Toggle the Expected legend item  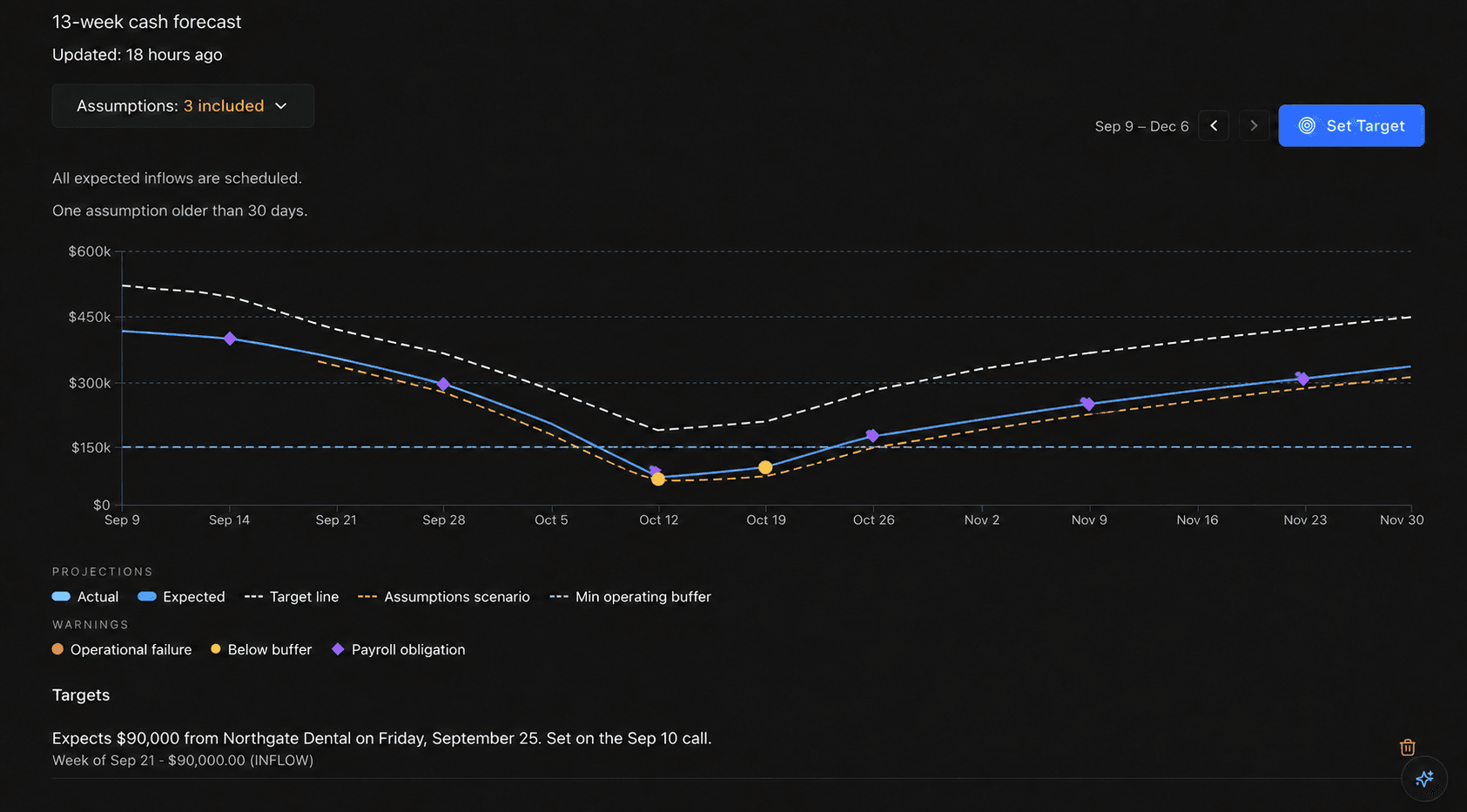181,597
